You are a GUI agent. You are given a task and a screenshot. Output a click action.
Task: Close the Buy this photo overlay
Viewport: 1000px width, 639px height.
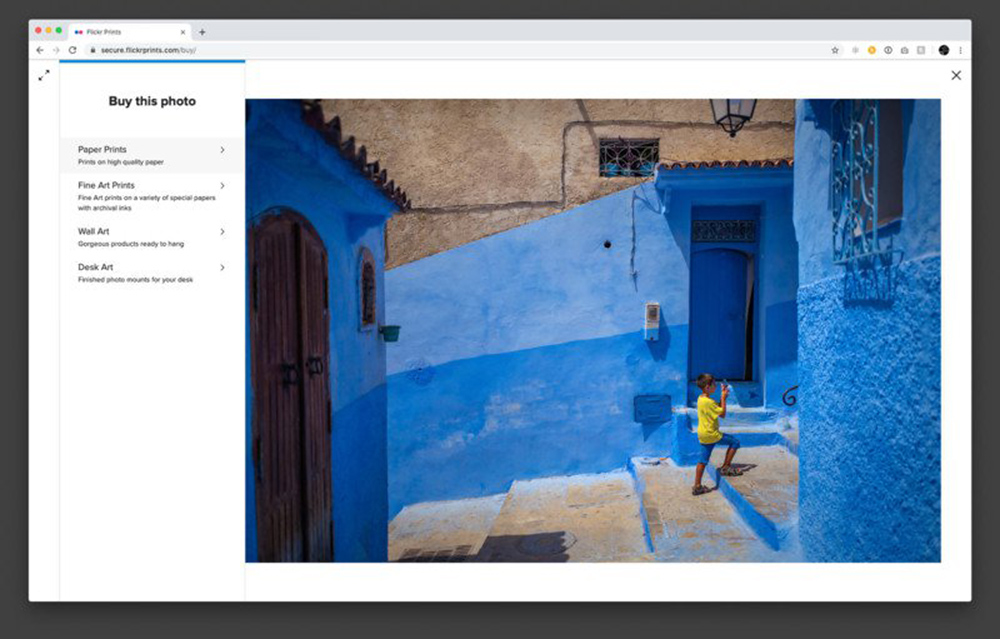point(956,75)
